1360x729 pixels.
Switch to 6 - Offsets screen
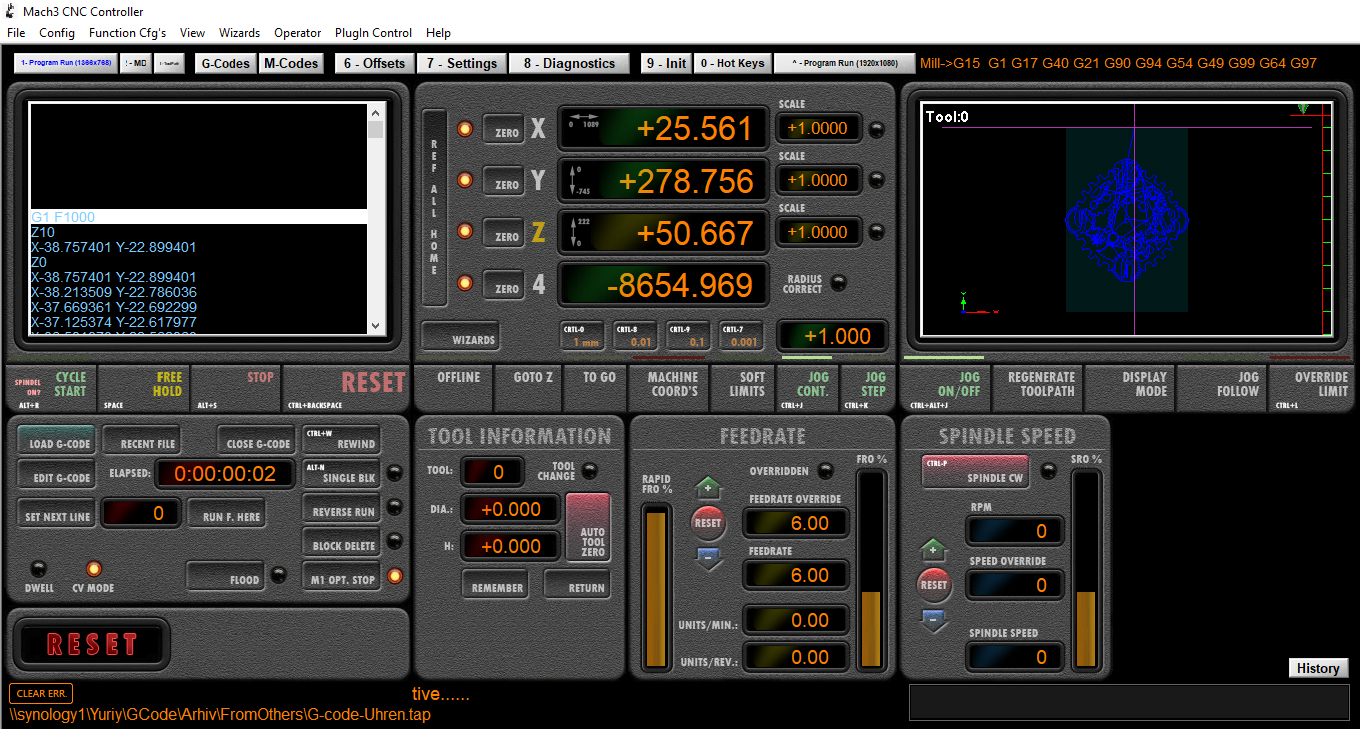pyautogui.click(x=374, y=63)
